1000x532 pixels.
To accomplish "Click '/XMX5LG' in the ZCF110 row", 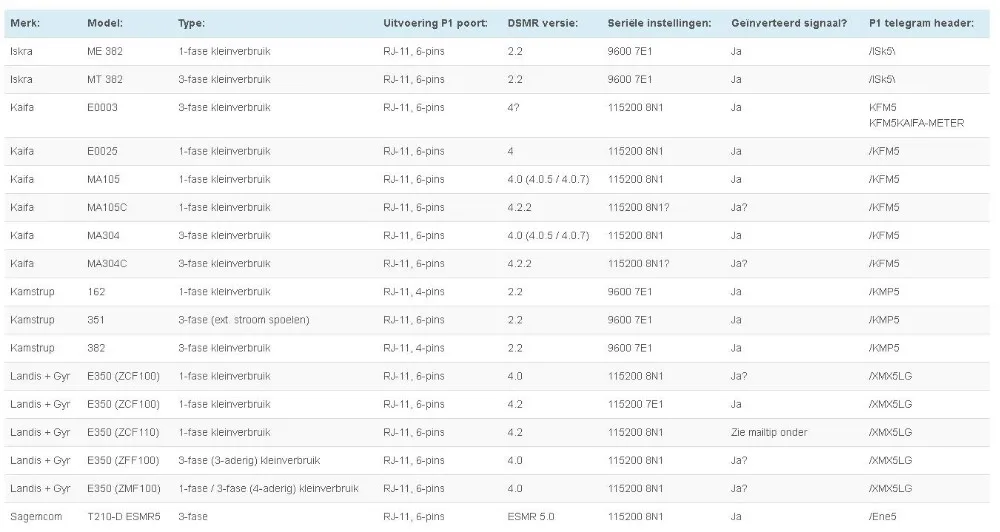I will point(890,432).
